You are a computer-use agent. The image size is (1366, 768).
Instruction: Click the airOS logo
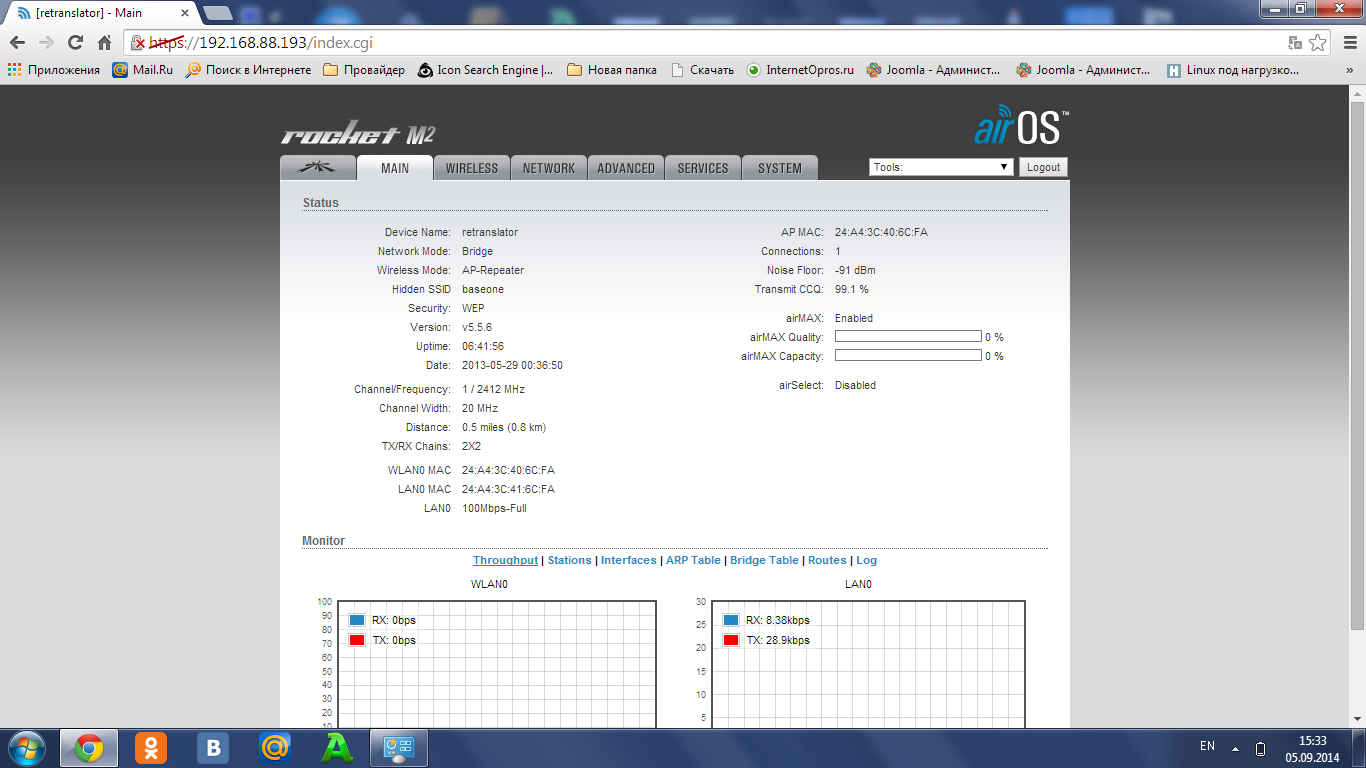tap(1021, 127)
